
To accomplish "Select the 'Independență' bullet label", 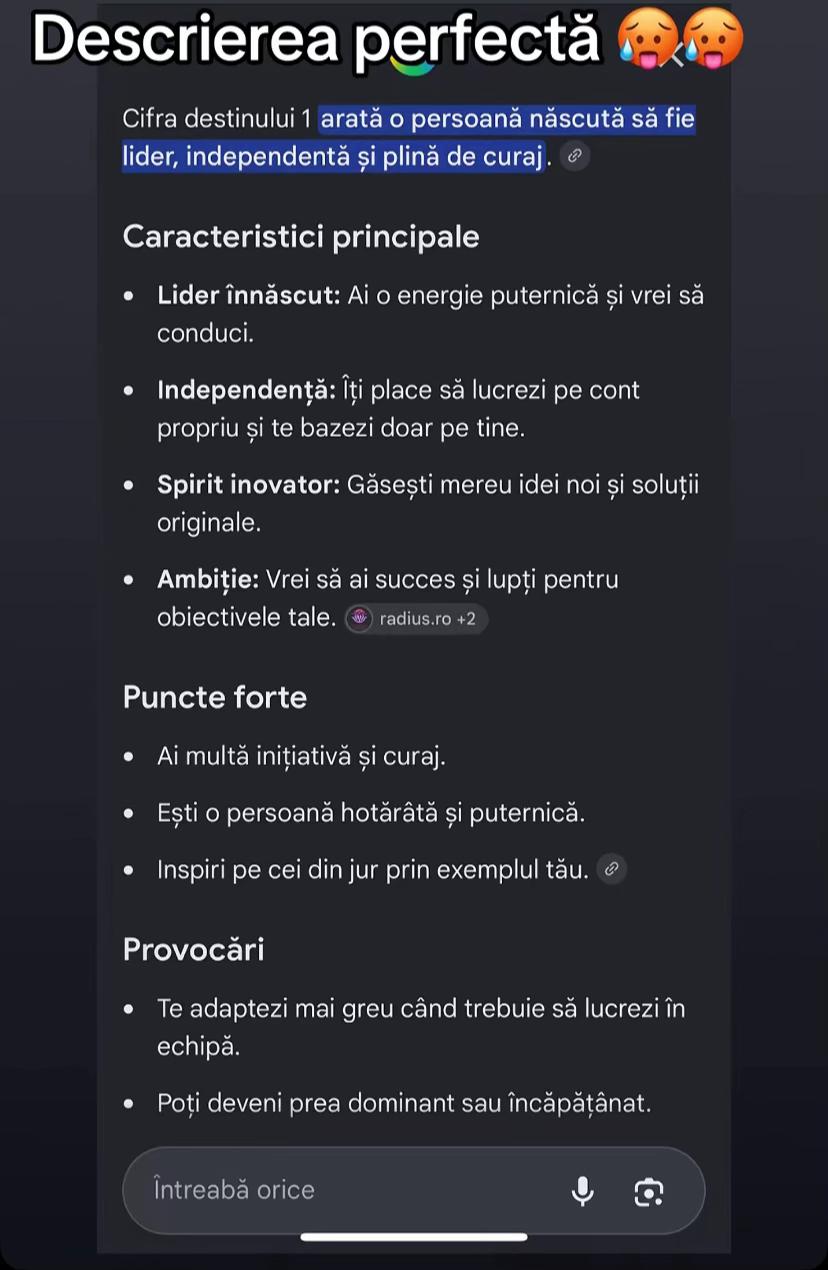I will (x=247, y=390).
